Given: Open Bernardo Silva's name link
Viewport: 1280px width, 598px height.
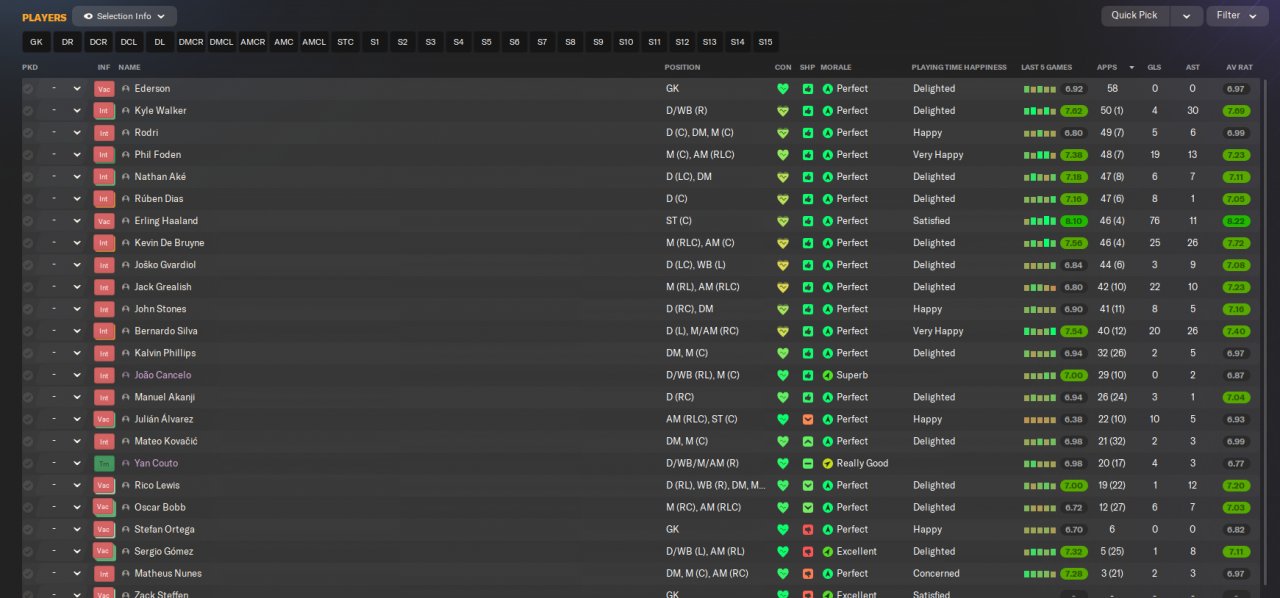Looking at the screenshot, I should tap(166, 331).
